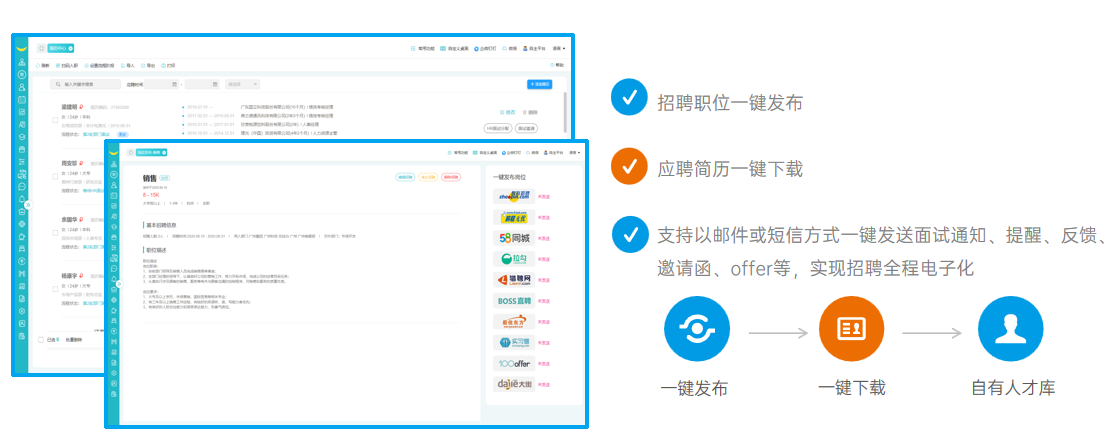Select the BOSS直聘 platform logo
Screen dimensions: 1115x446
pyautogui.click(x=512, y=300)
